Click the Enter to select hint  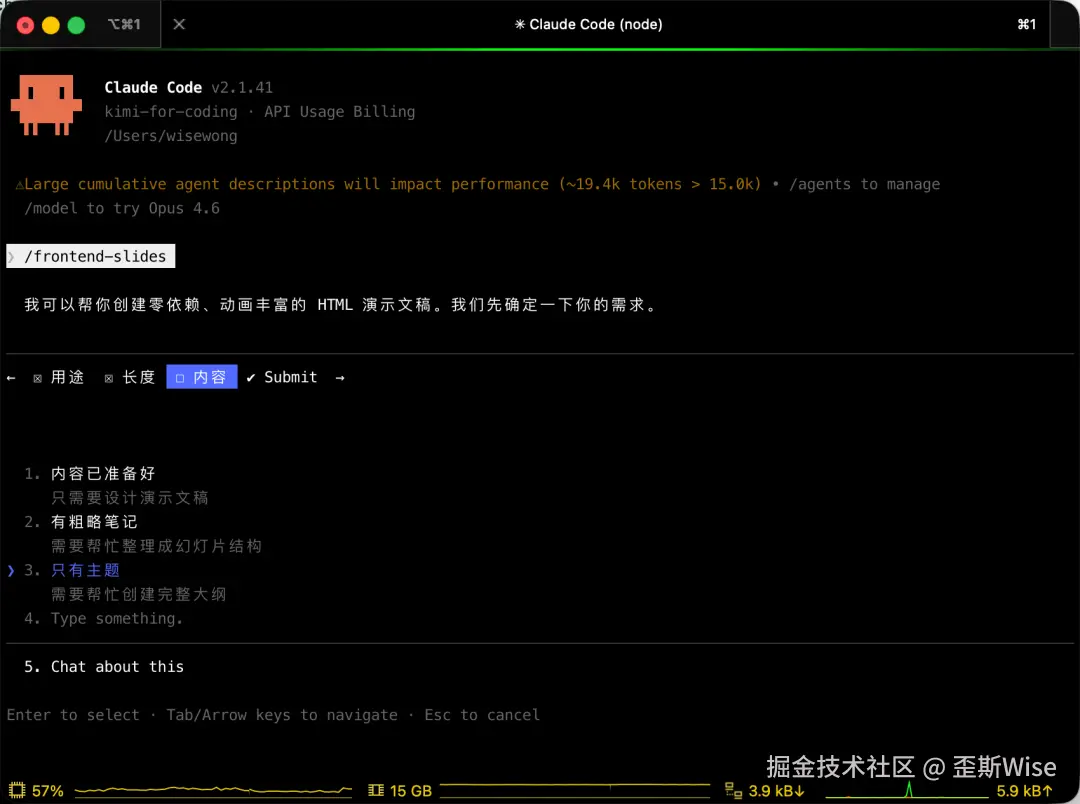coord(73,715)
